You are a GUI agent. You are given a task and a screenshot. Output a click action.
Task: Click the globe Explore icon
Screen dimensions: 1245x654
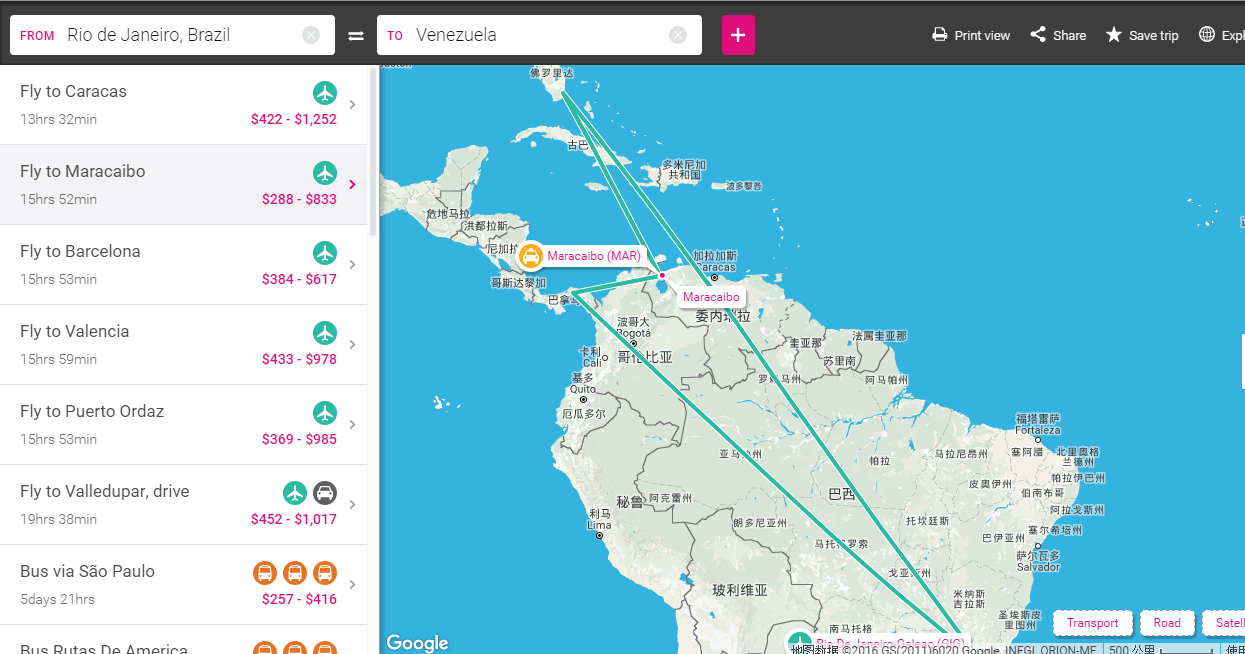pos(1207,35)
